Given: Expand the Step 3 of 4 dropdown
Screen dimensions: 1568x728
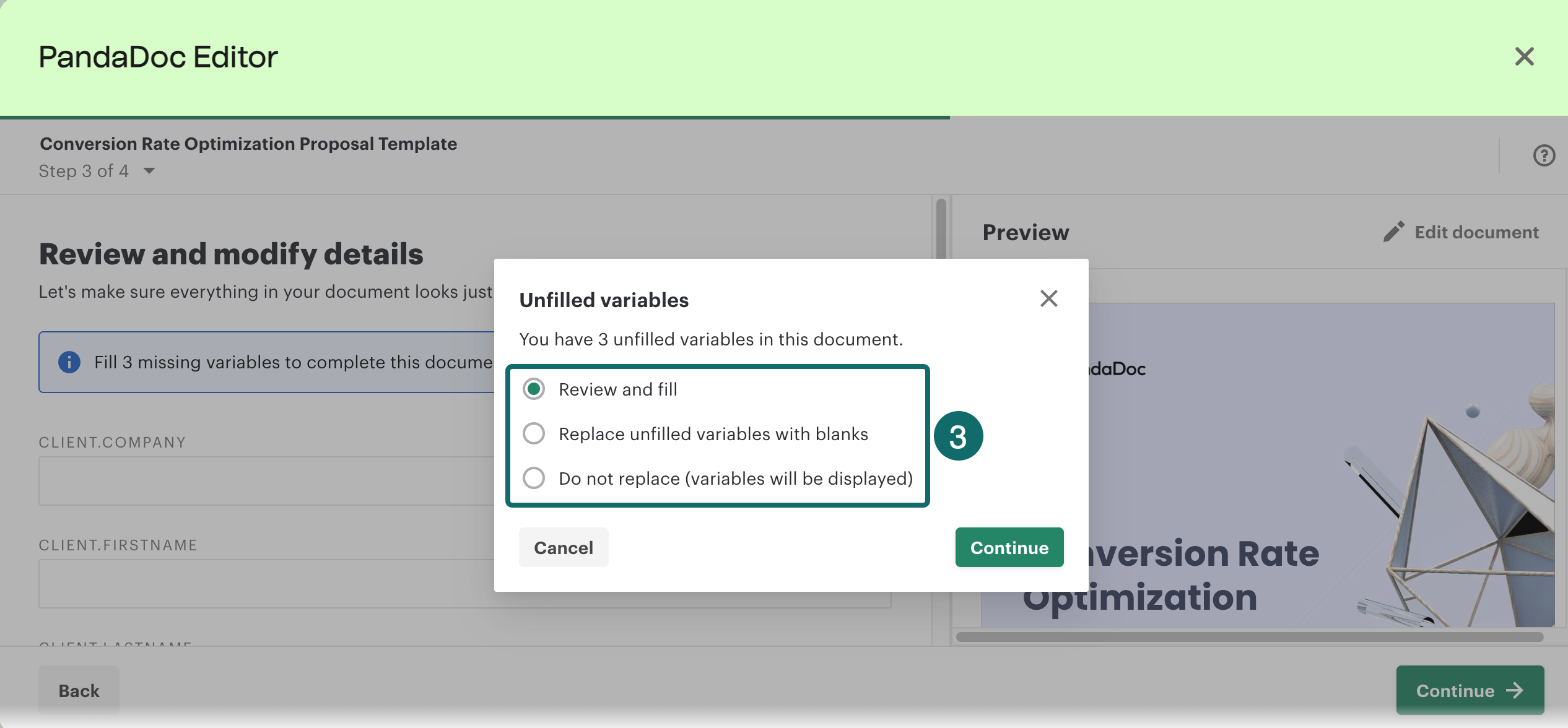Looking at the screenshot, I should click(x=149, y=171).
